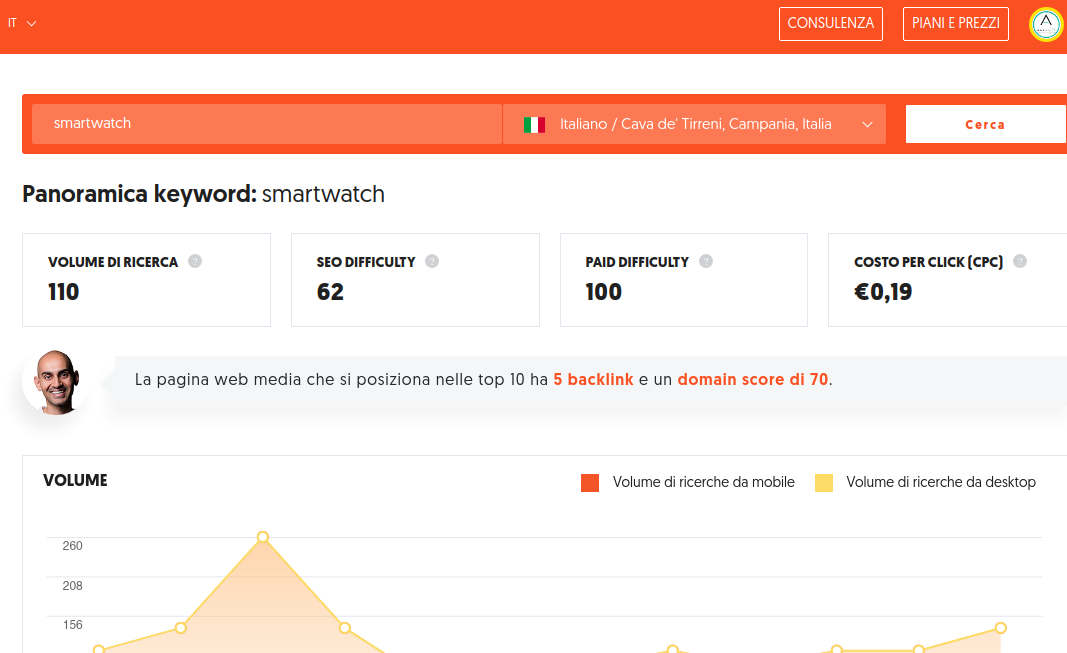
Task: Toggle the mobile search volume legend swatch
Action: [x=590, y=483]
